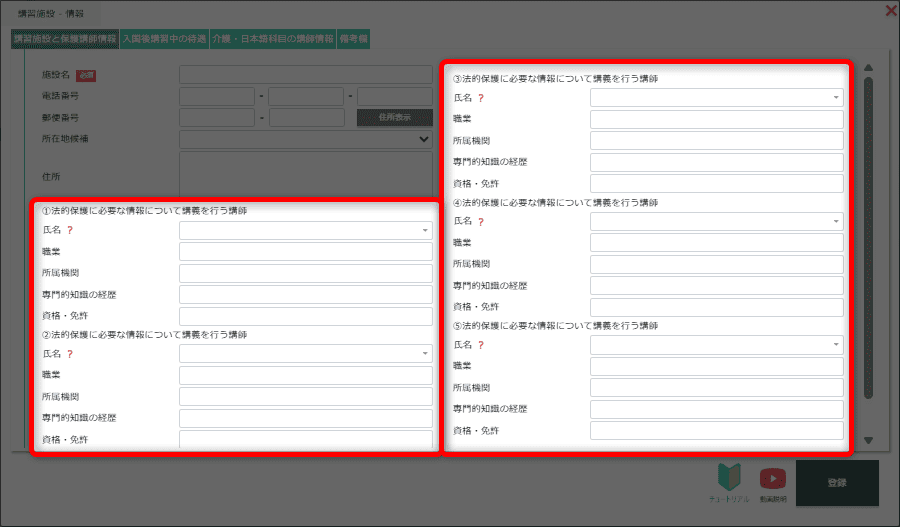Show help for instructor ④ 氏名 question mark
Image resolution: width=900 pixels, height=527 pixels.
(x=481, y=222)
